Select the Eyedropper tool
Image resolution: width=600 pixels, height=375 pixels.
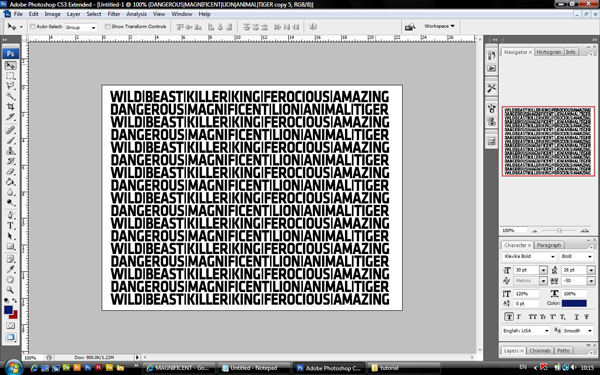pos(10,269)
